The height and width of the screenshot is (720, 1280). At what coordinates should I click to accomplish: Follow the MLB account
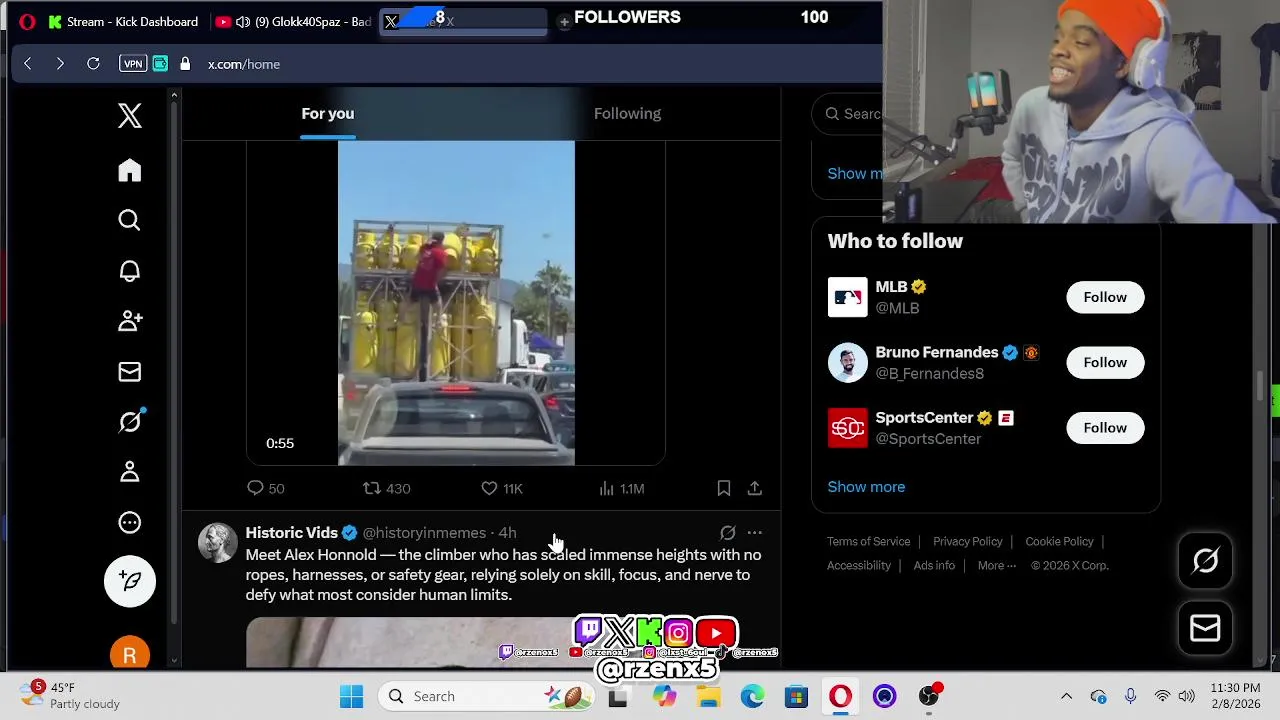[1105, 297]
